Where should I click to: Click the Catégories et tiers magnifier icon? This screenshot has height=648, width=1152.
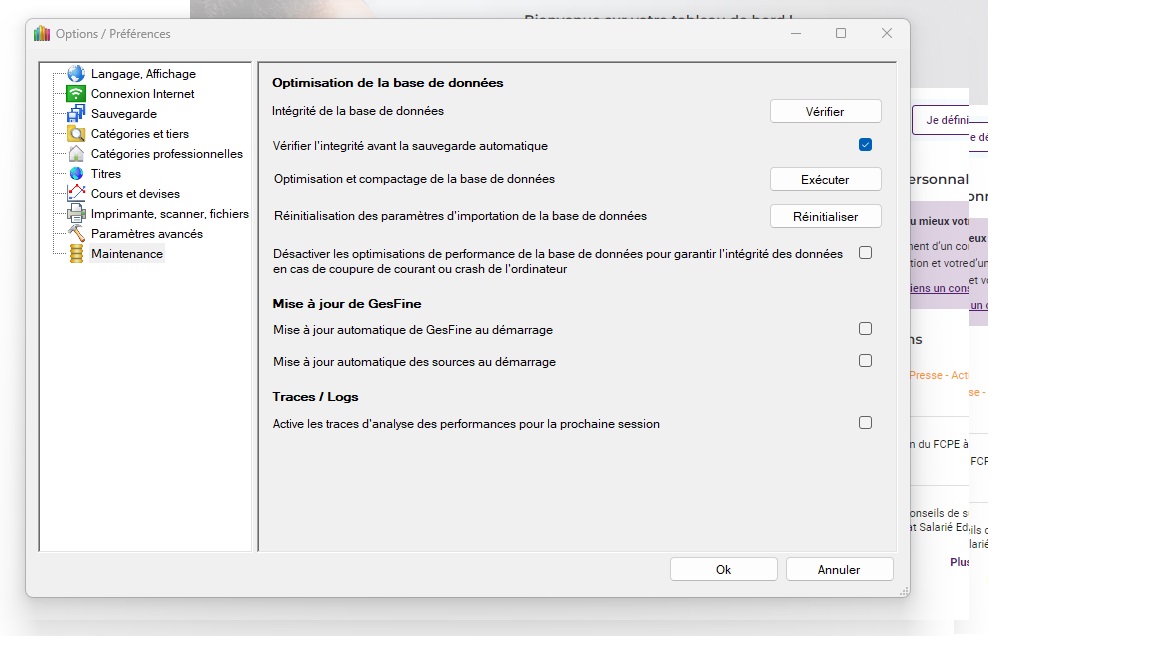pos(76,134)
